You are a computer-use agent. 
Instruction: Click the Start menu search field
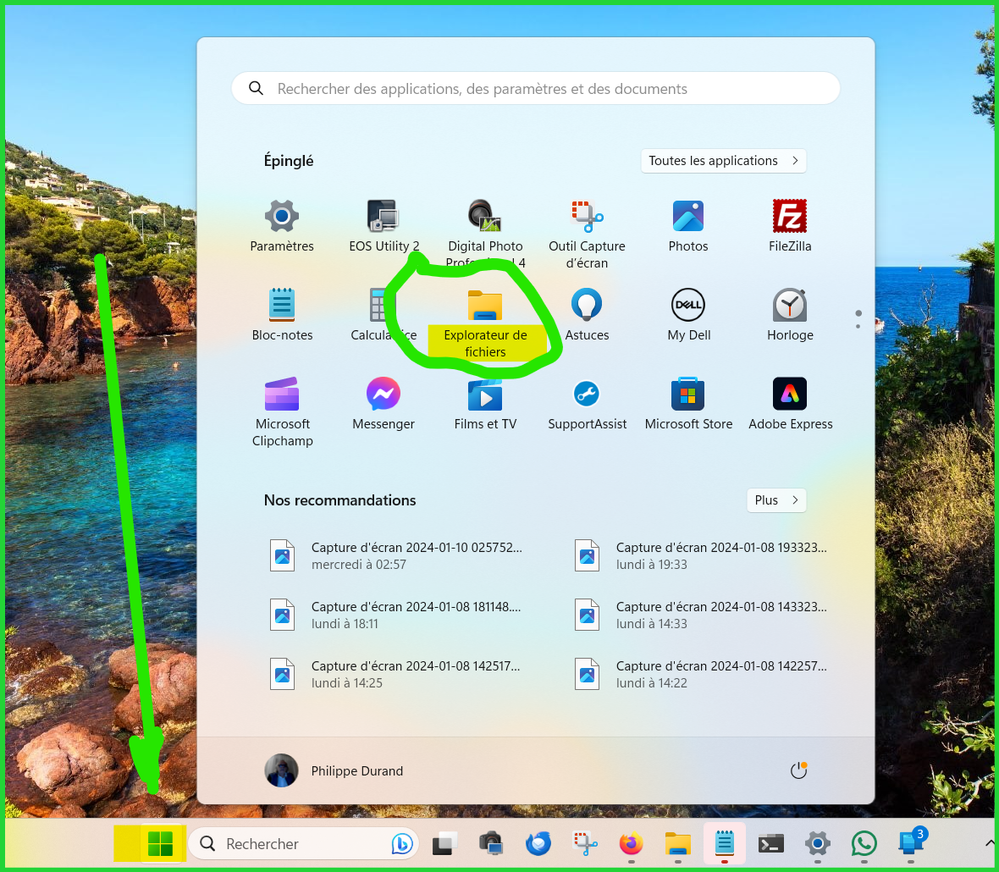point(536,89)
